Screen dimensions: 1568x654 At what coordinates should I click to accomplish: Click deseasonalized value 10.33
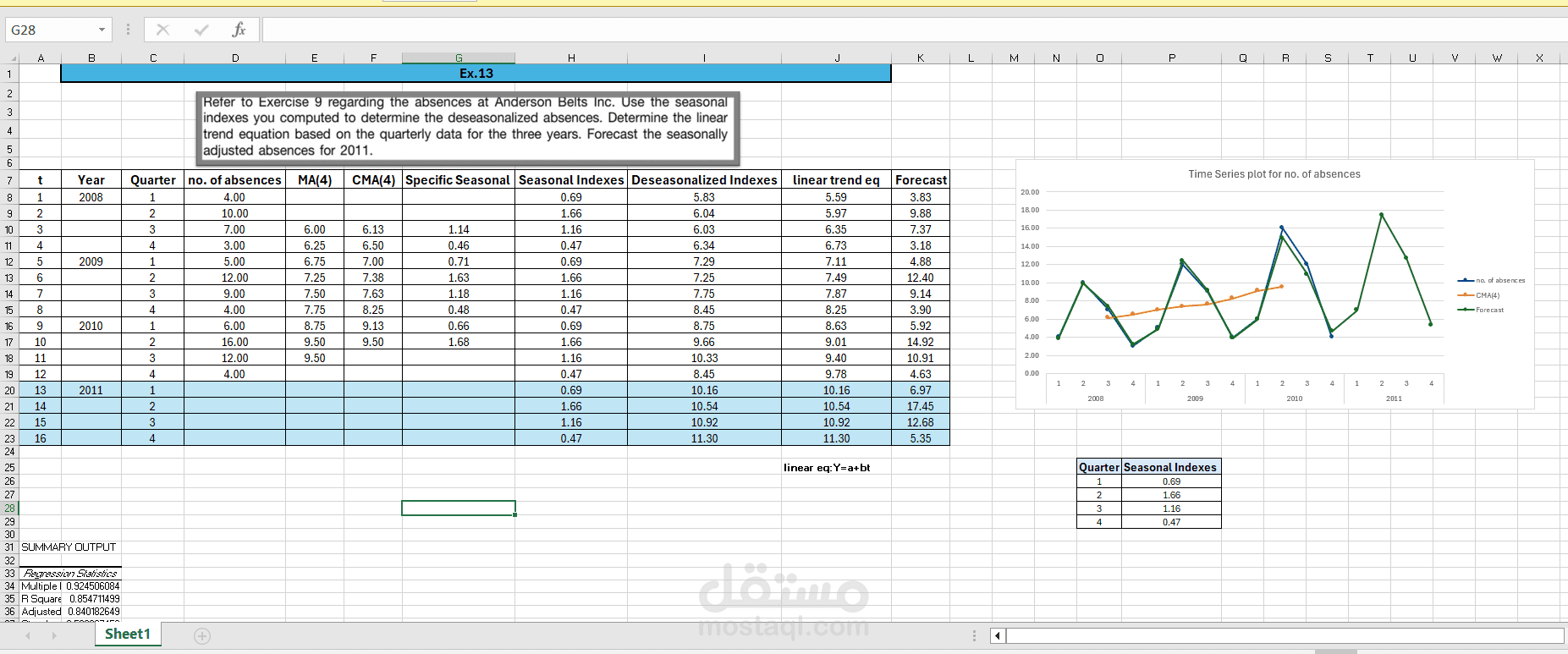pos(704,358)
